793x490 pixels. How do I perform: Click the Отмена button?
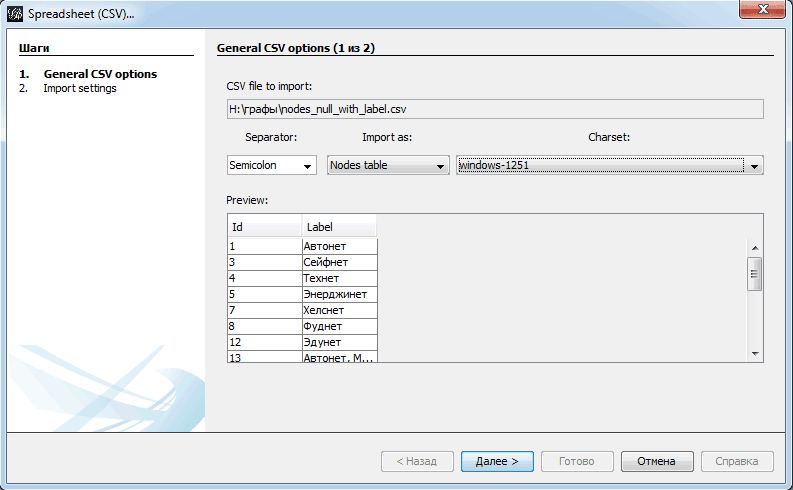click(656, 461)
